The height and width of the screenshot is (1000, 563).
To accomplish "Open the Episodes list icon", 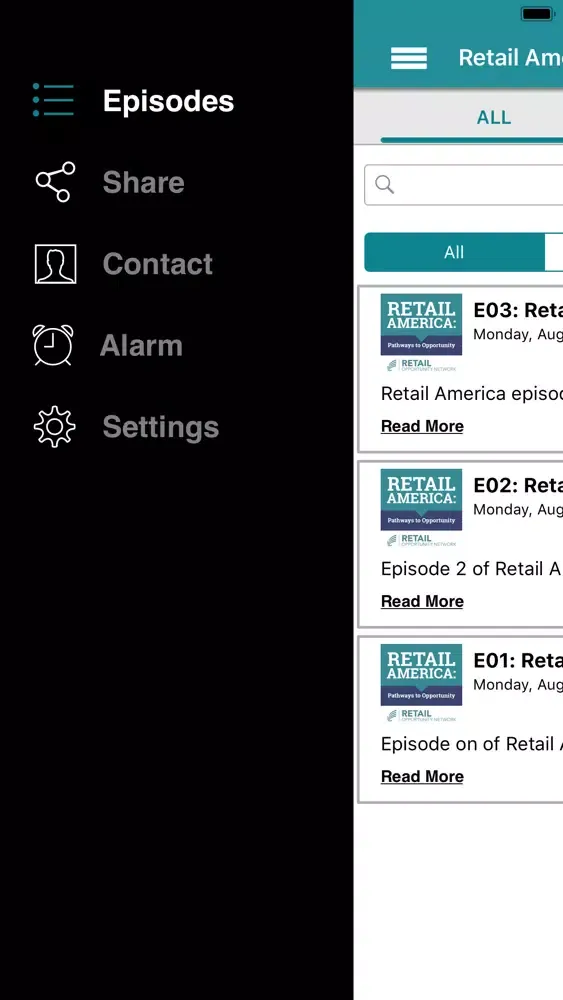I will coord(54,100).
